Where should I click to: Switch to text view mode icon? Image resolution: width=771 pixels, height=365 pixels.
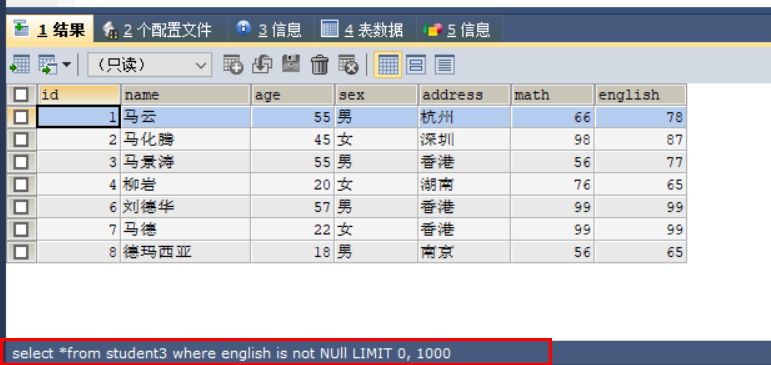[445, 64]
